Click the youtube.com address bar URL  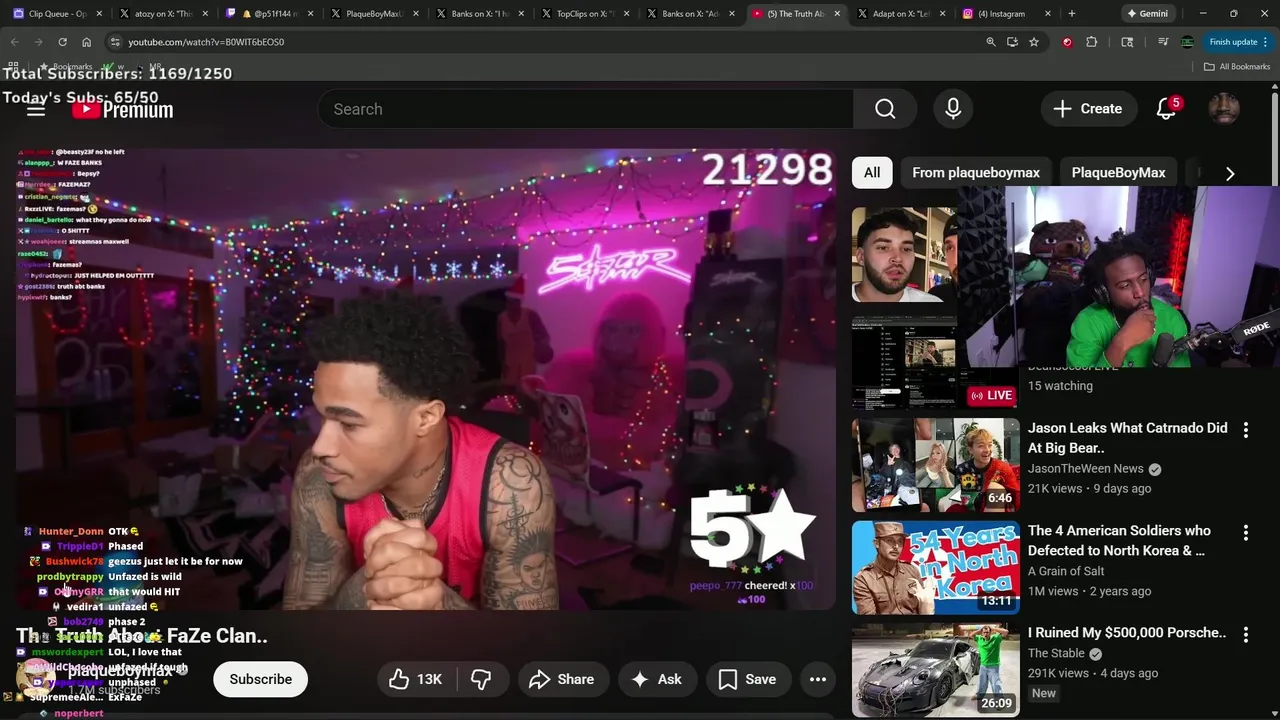(x=206, y=42)
